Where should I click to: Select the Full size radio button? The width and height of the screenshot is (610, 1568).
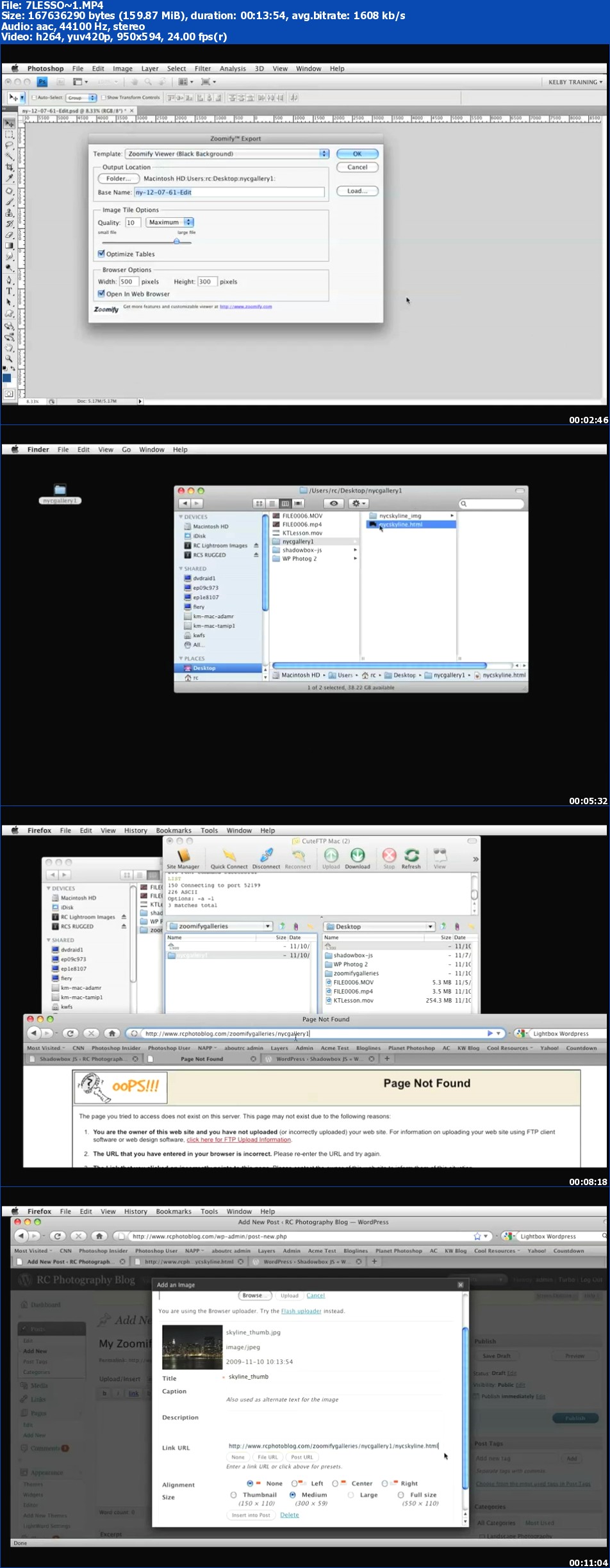[401, 1494]
